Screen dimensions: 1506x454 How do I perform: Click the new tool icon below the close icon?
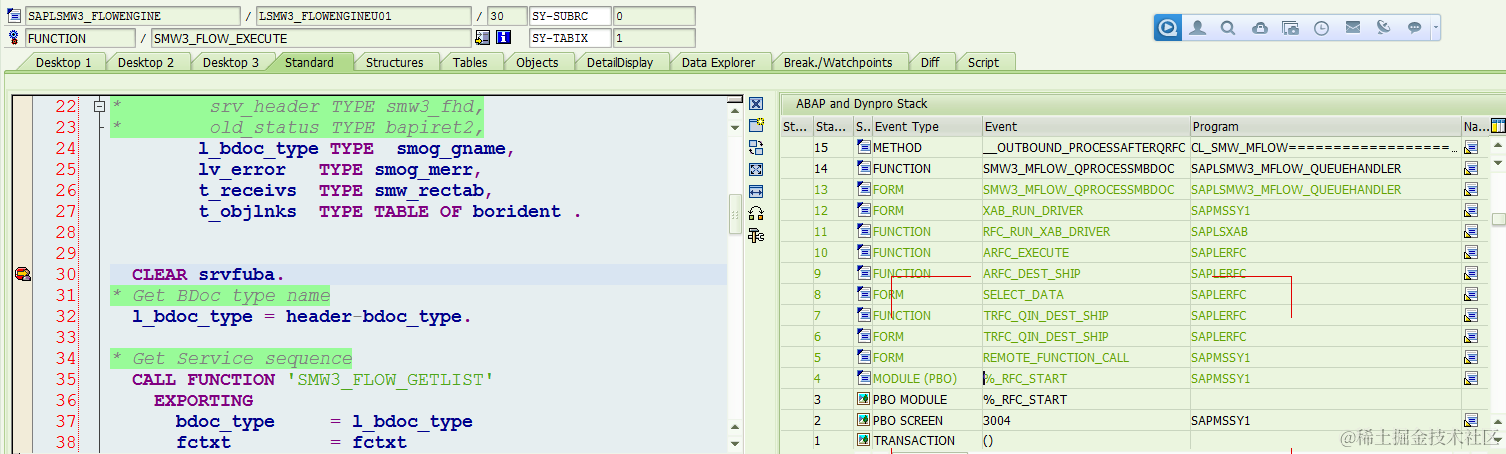pos(756,126)
